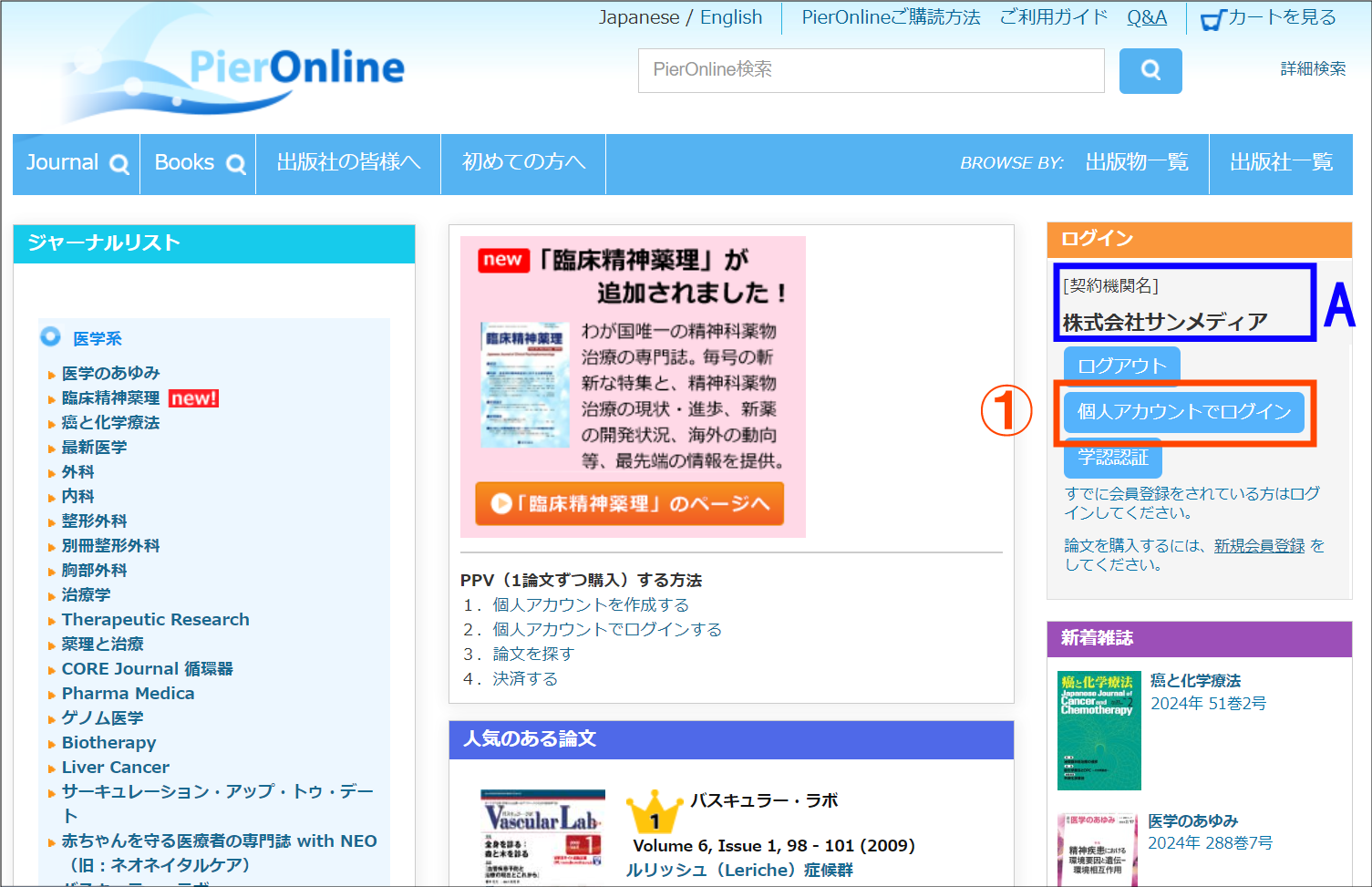
Task: Open the 新規会員登録 link
Action: 1259,545
